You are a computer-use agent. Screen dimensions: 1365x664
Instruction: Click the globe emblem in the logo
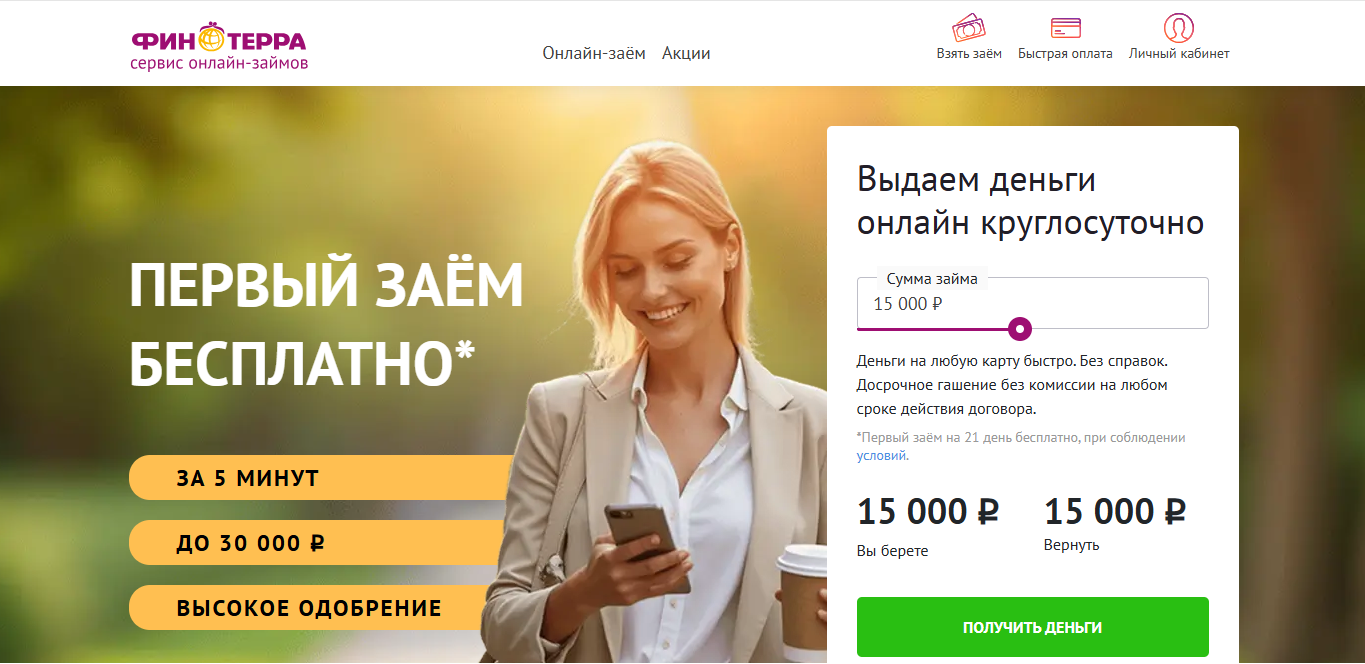coord(212,38)
